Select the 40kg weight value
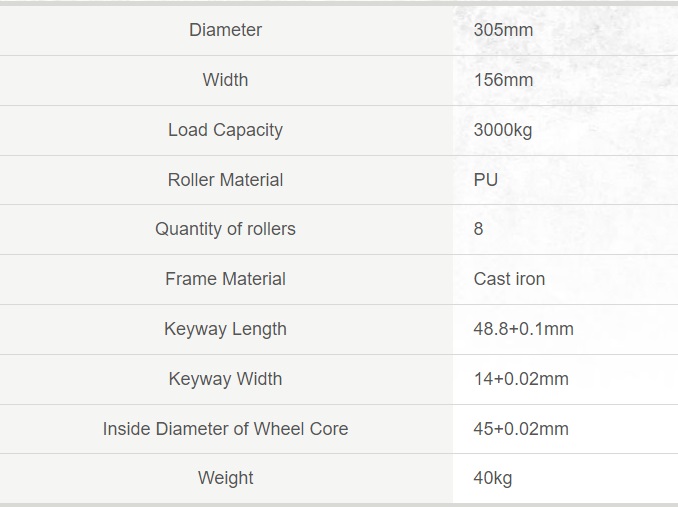678x507 pixels. click(493, 478)
